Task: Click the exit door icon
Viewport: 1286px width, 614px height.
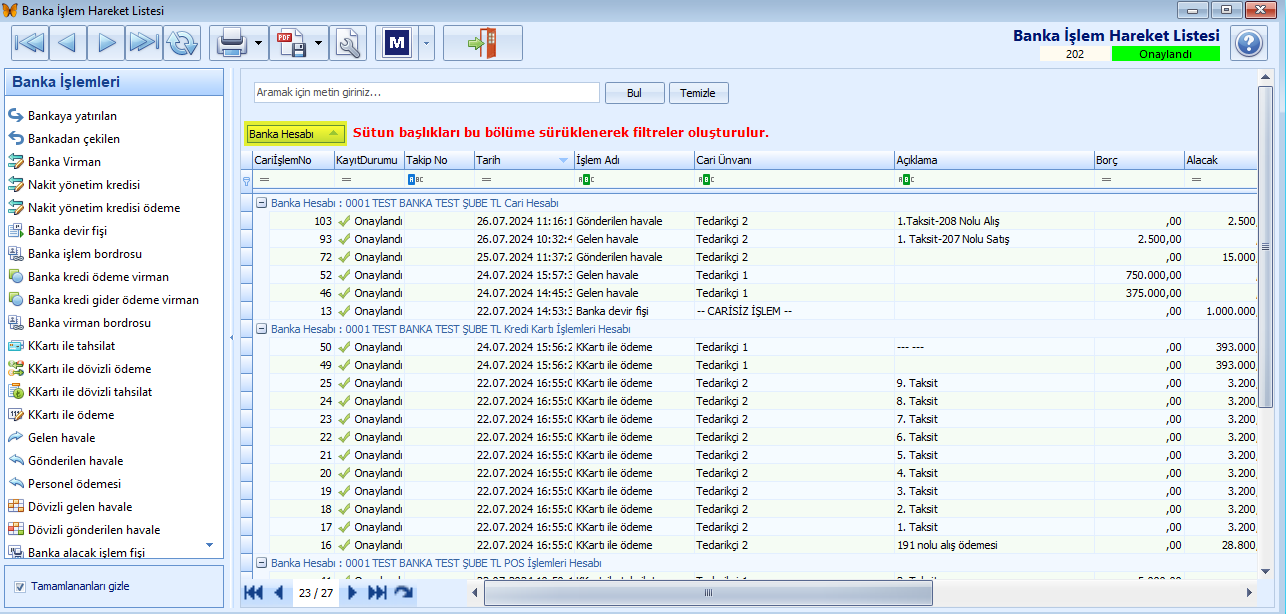Action: [x=483, y=43]
